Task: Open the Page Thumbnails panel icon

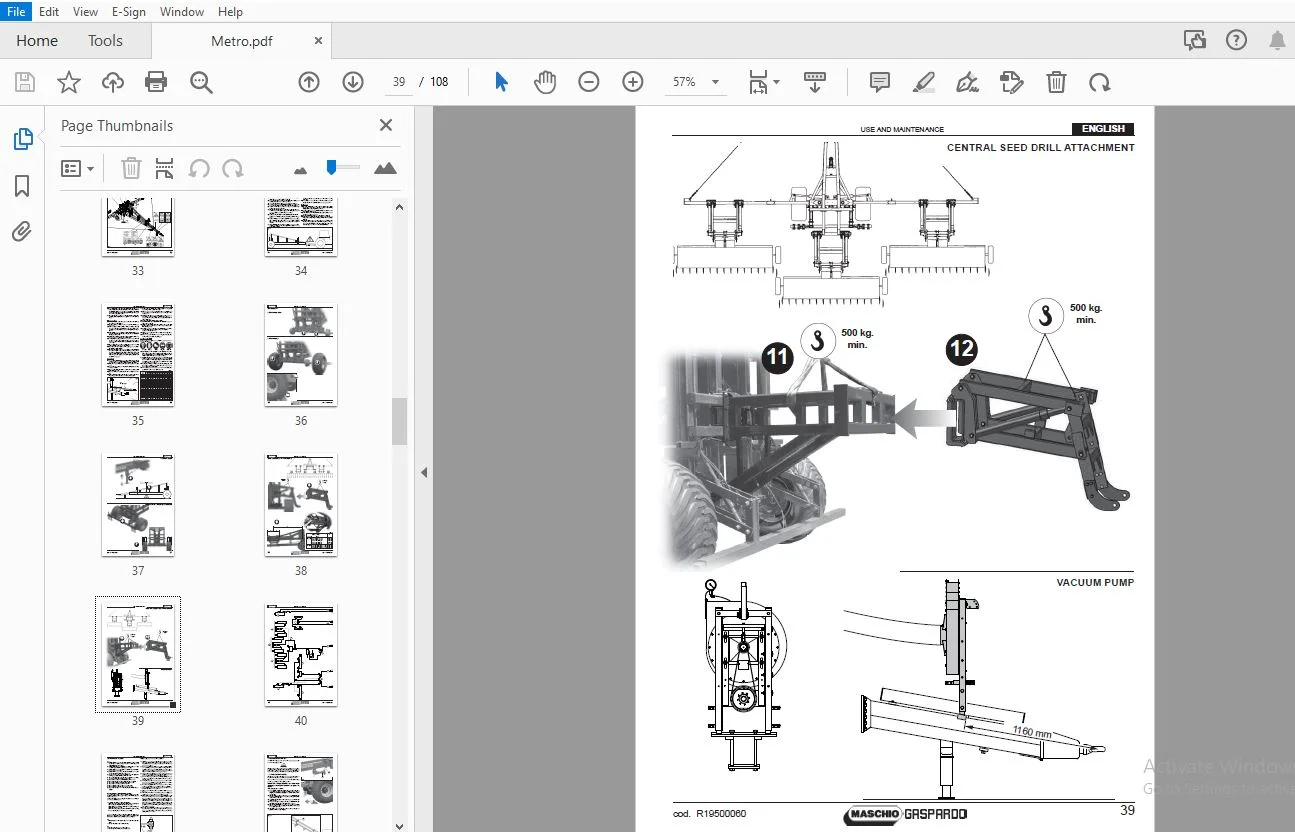Action: pyautogui.click(x=22, y=139)
